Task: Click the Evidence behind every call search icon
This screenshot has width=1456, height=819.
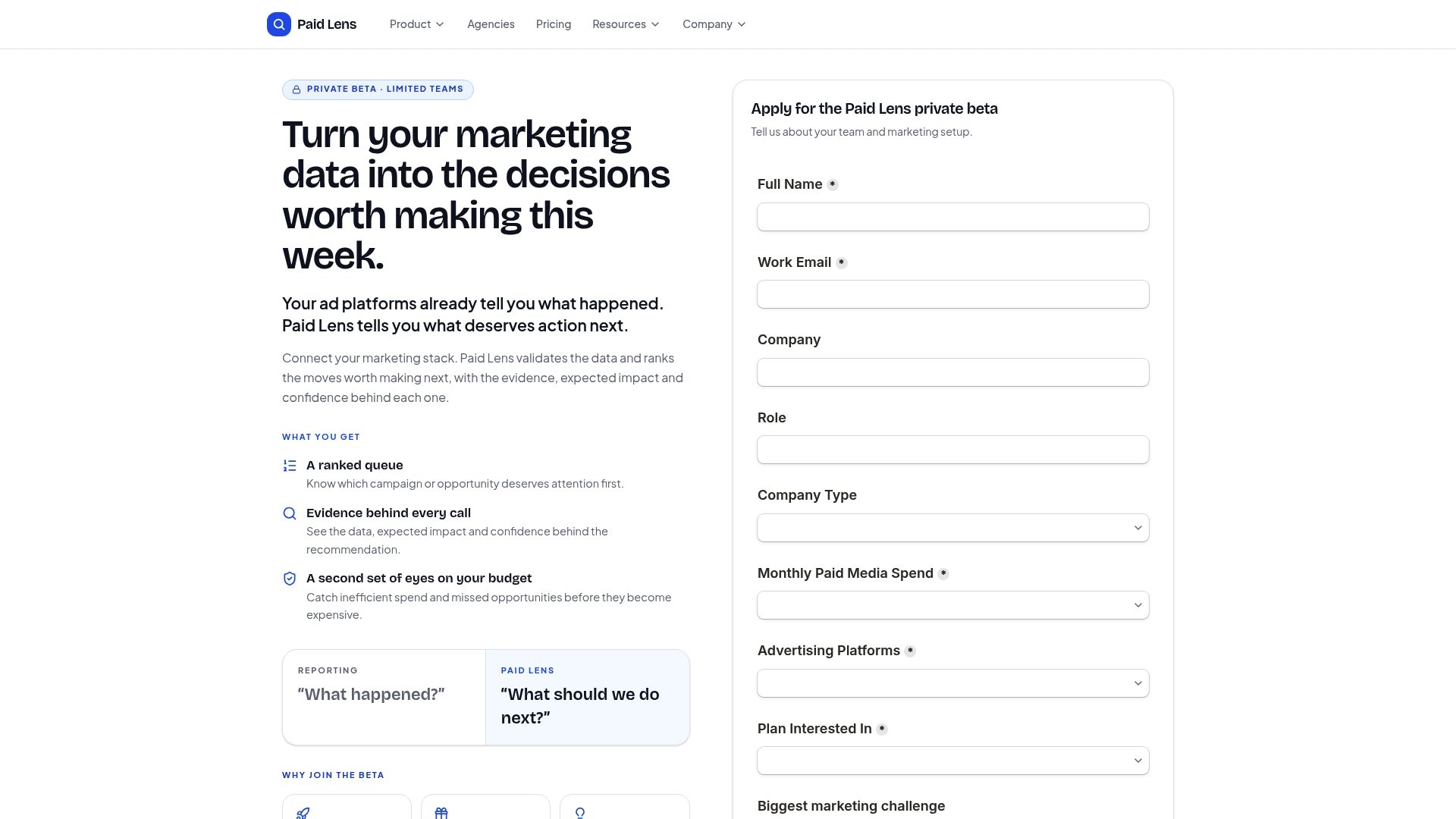Action: 290,513
